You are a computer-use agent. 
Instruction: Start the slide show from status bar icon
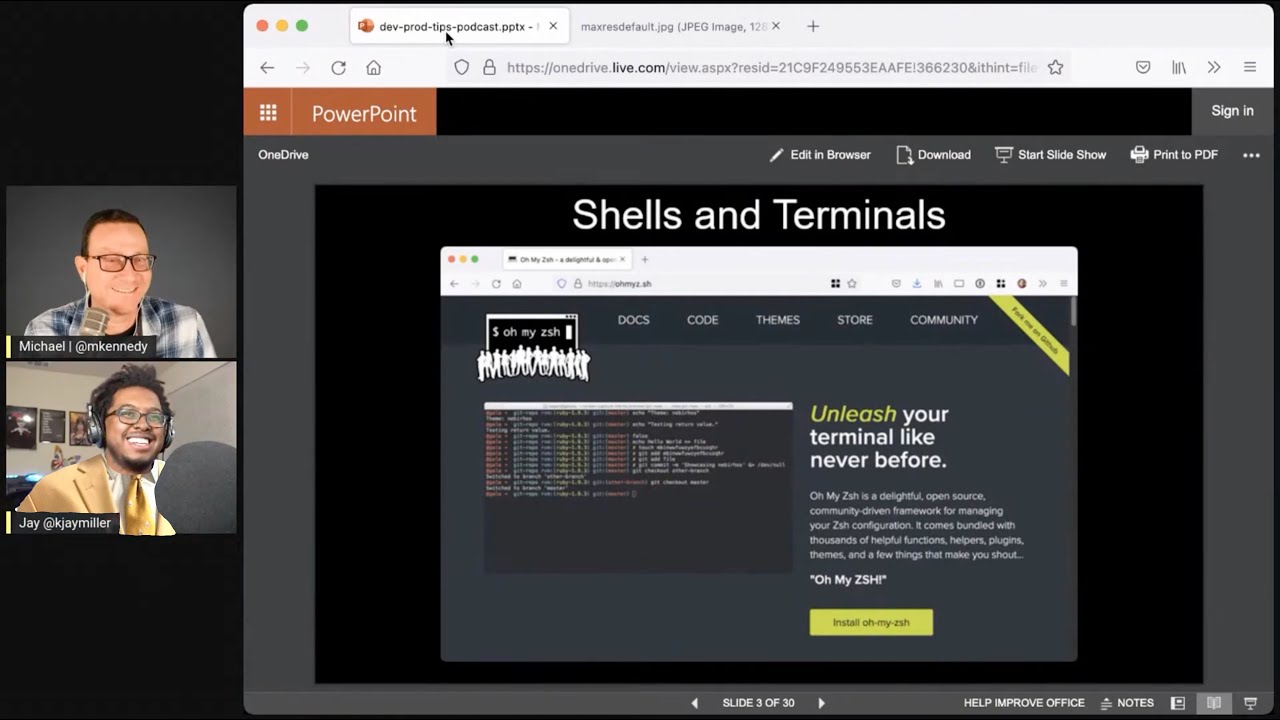click(1250, 703)
